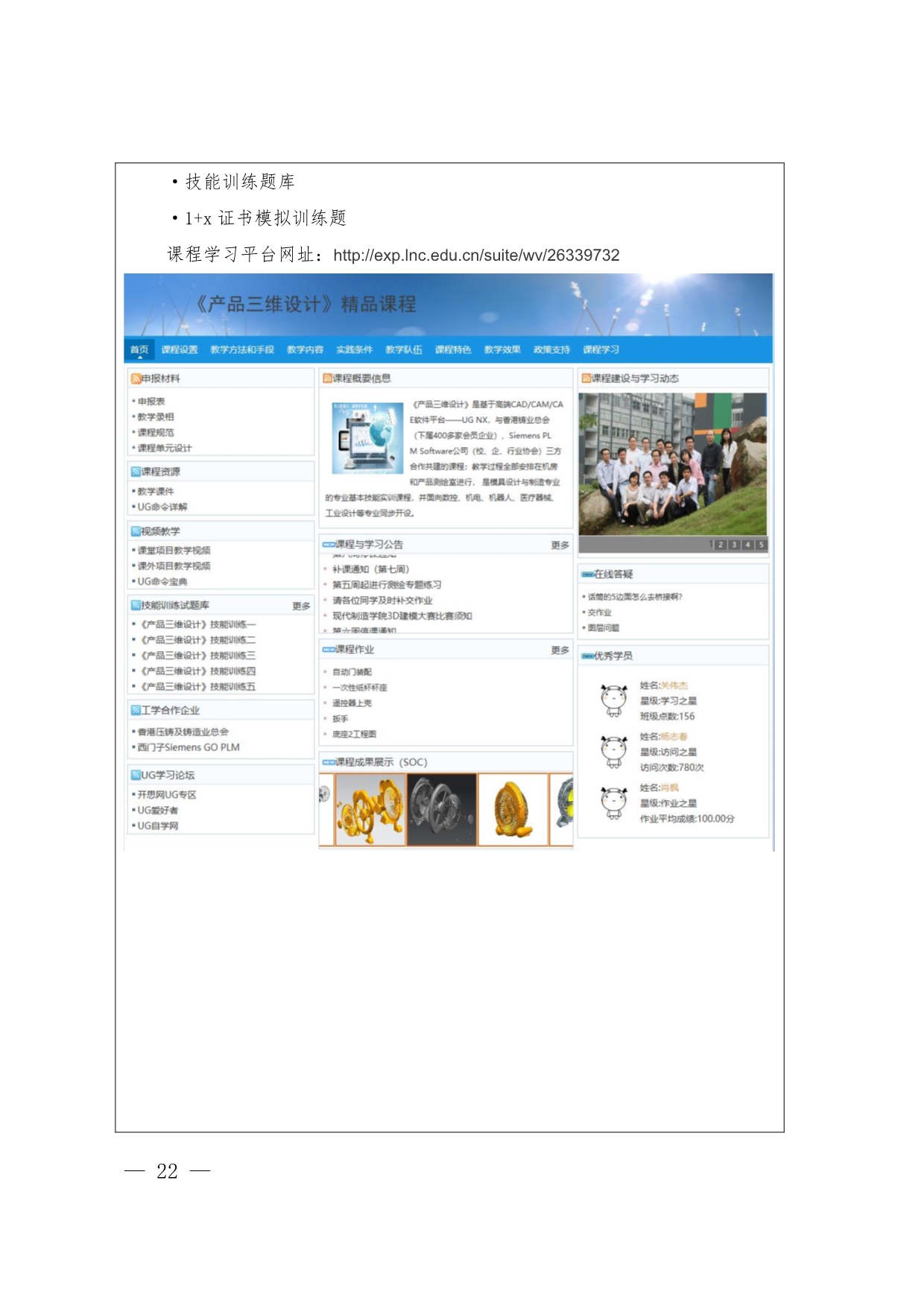
Task: Click the new badge beside 在线答疑
Action: pyautogui.click(x=588, y=574)
